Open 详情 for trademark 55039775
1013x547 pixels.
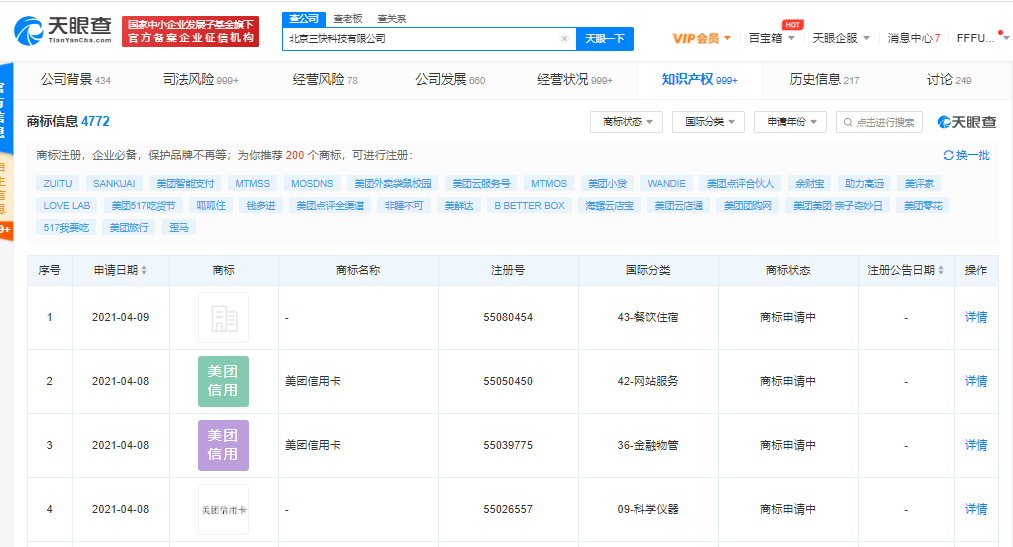pyautogui.click(x=976, y=445)
